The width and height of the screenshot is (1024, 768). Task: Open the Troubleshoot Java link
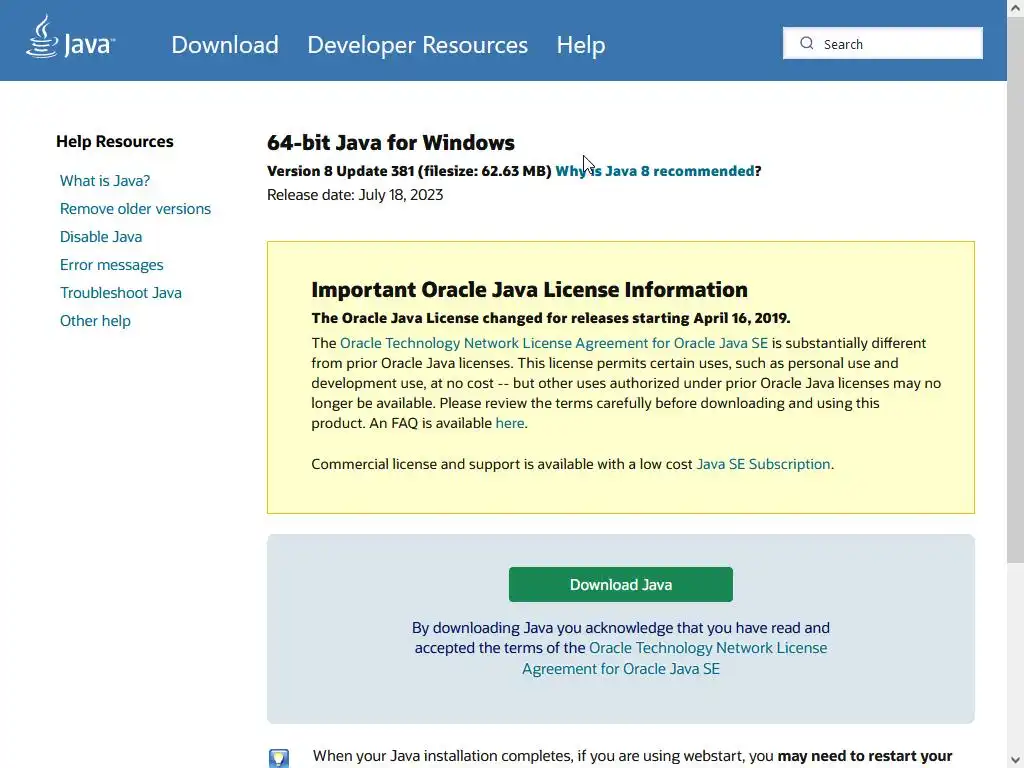click(x=120, y=293)
